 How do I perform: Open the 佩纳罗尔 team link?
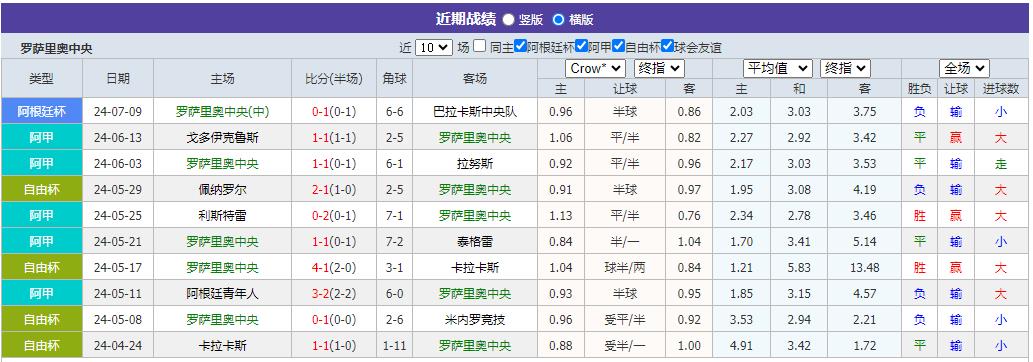(222, 190)
